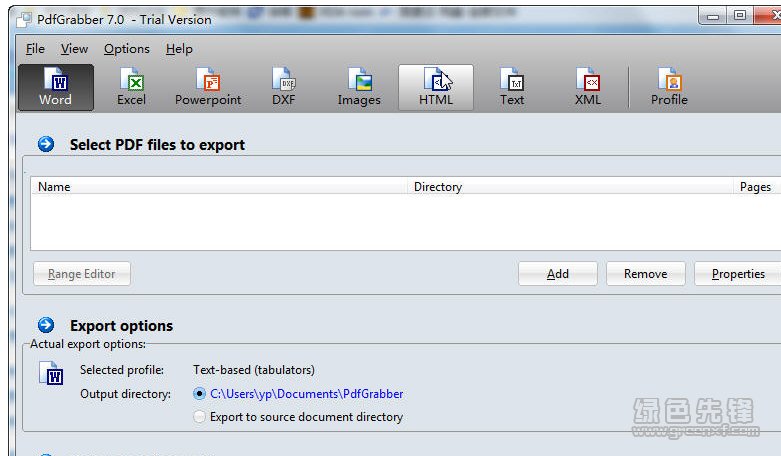Open the Range Editor

(x=82, y=274)
